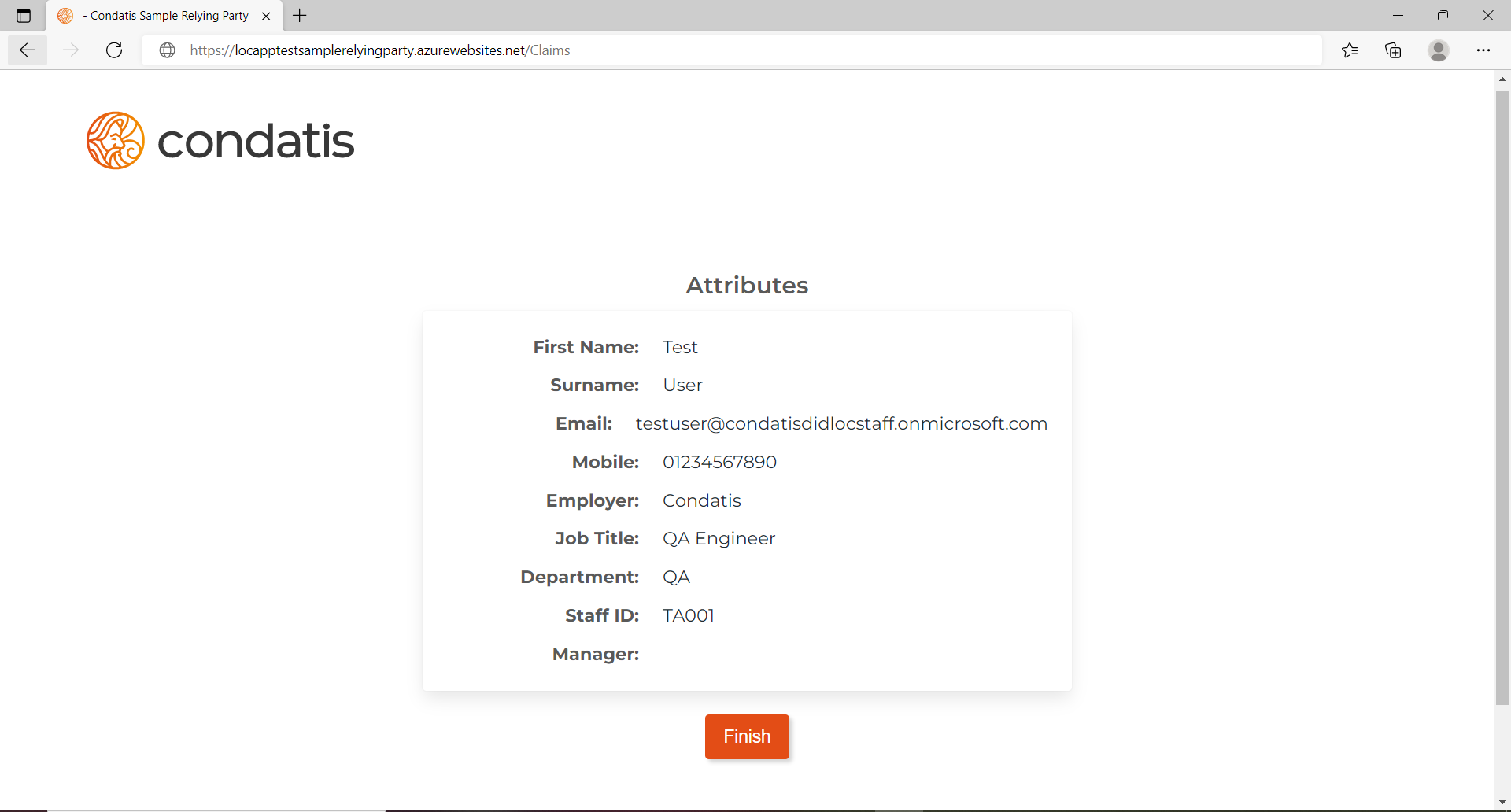
Task: Click the Condatis favicon in the tab
Action: coord(65,15)
